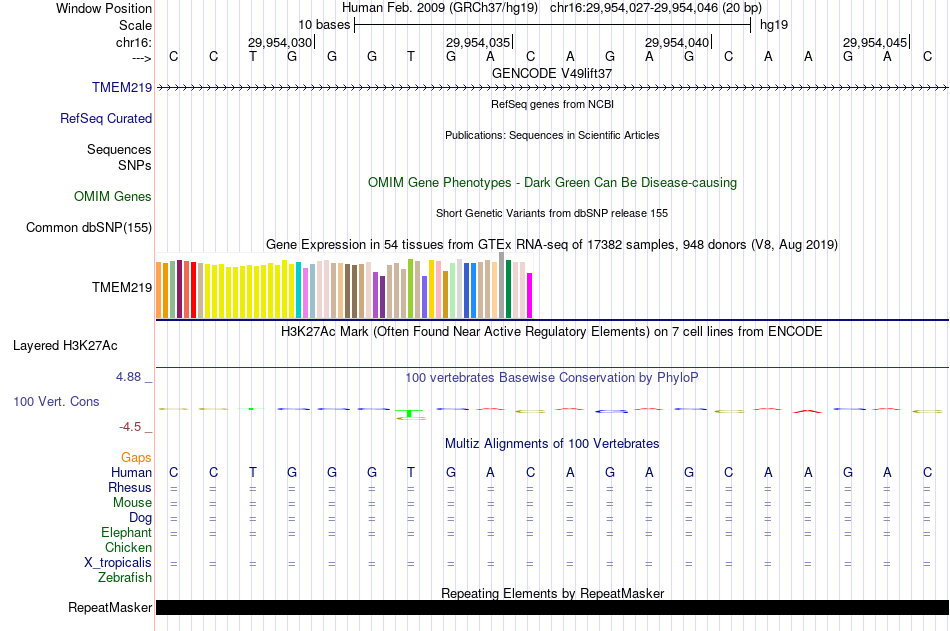Click the GENCODE V49lift37 track title
950x631 pixels.
[x=552, y=73]
